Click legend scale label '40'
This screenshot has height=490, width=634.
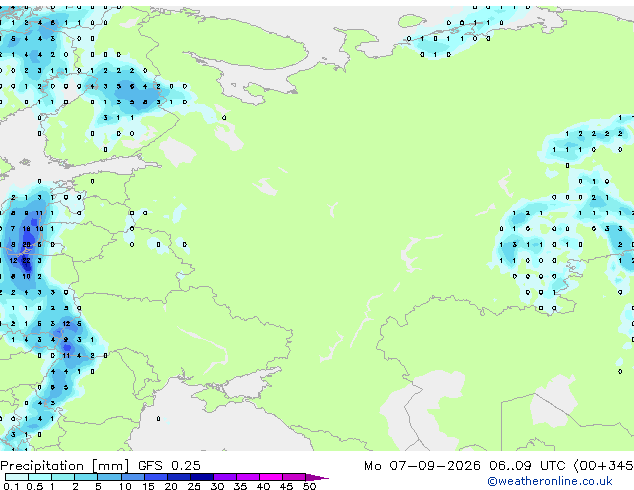tap(263, 486)
